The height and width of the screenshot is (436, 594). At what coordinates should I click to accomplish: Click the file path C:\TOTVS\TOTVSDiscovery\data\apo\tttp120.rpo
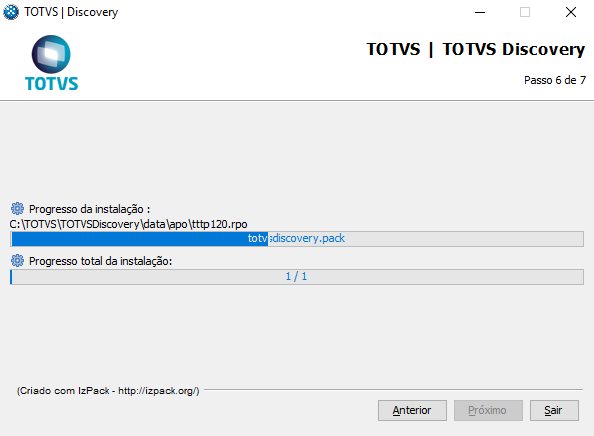point(128,224)
